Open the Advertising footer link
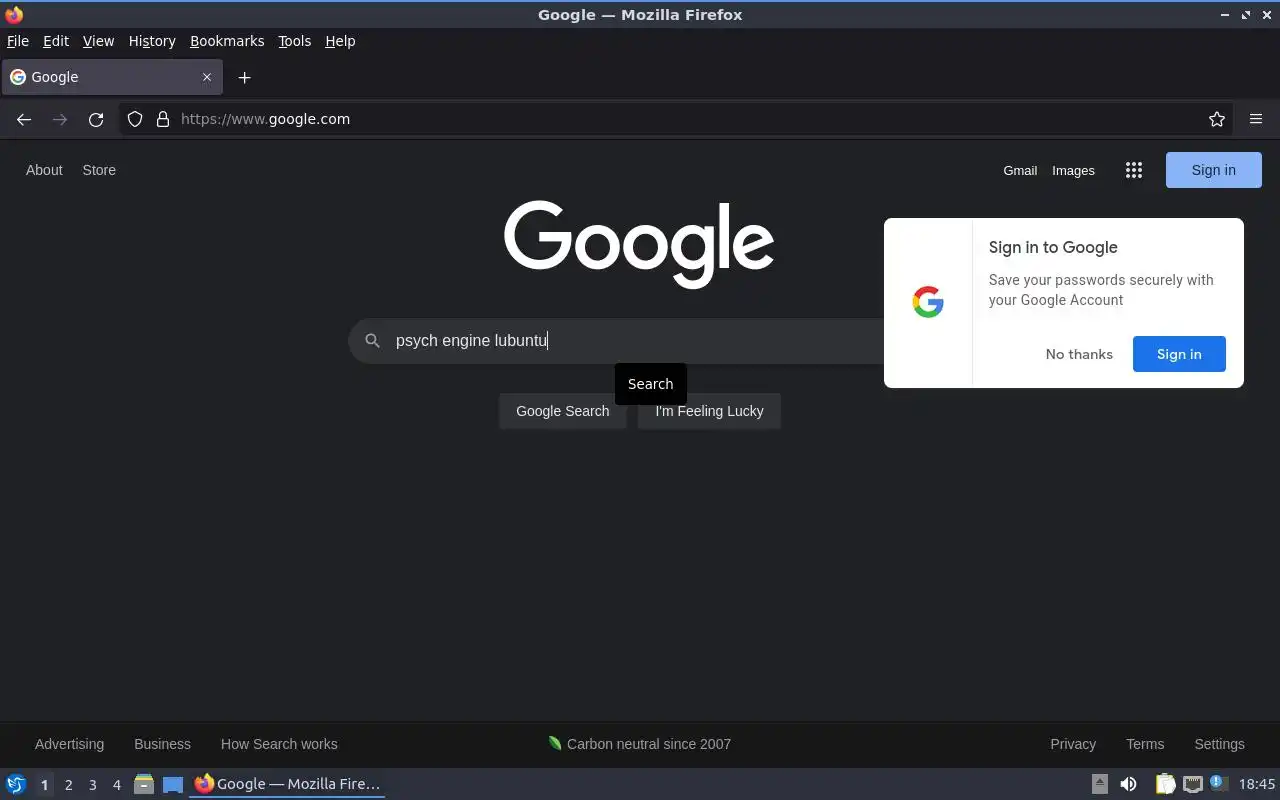Viewport: 1280px width, 800px height. pyautogui.click(x=69, y=744)
